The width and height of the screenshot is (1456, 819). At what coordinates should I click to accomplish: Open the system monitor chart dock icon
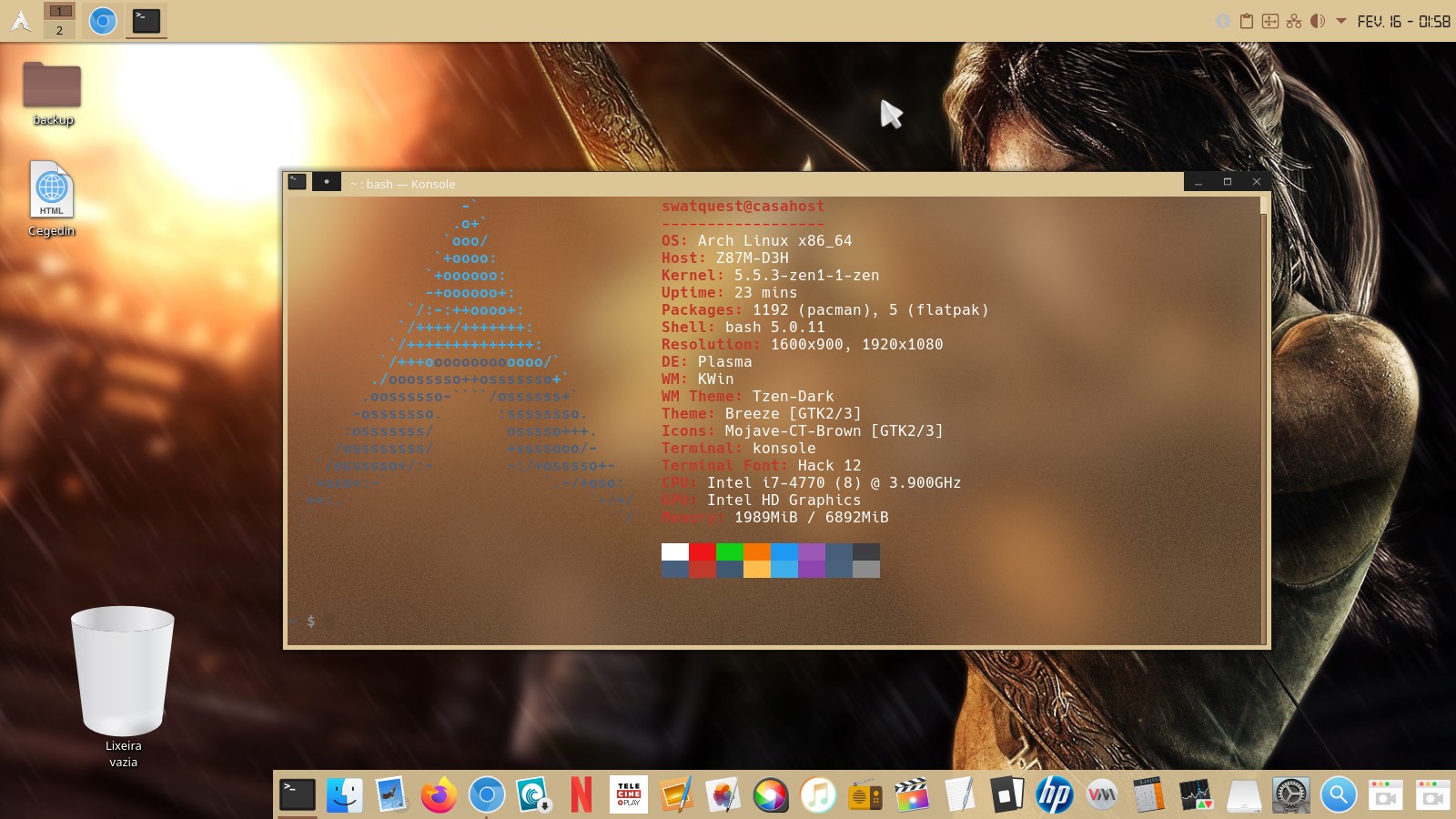pos(1197,795)
